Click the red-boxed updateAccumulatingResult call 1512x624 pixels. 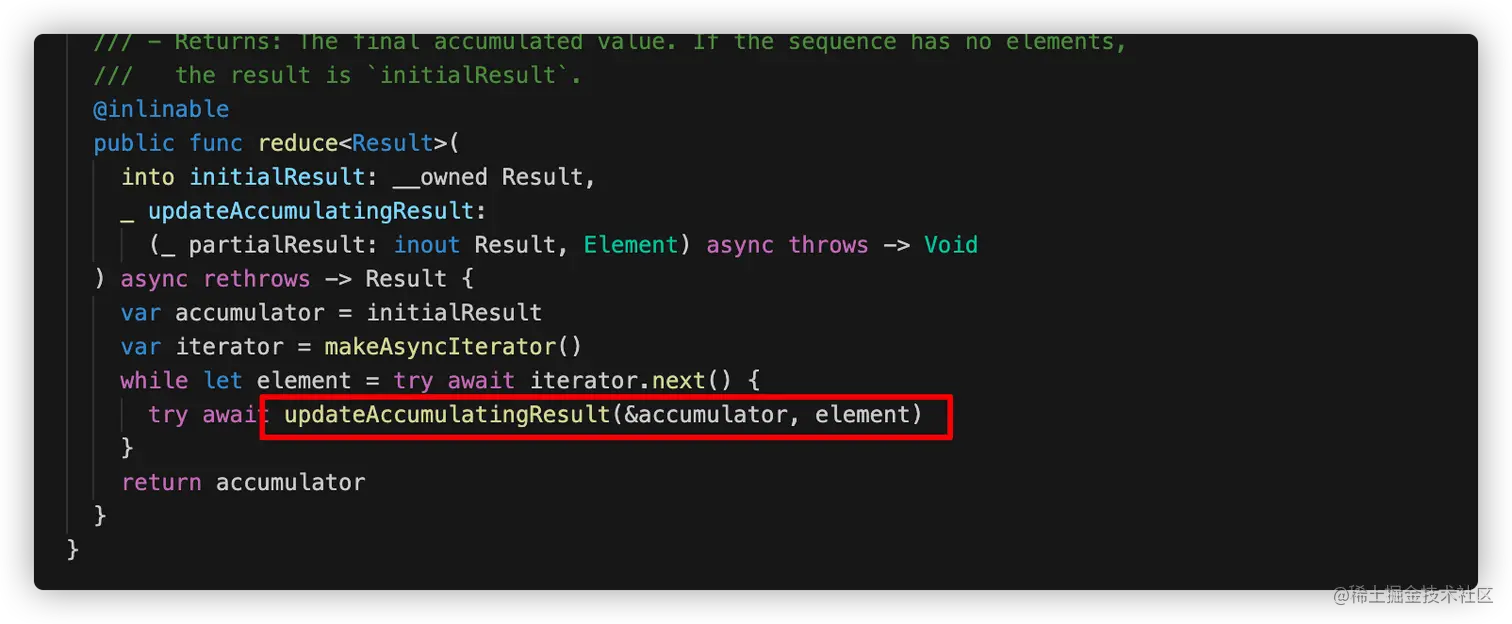click(x=446, y=415)
